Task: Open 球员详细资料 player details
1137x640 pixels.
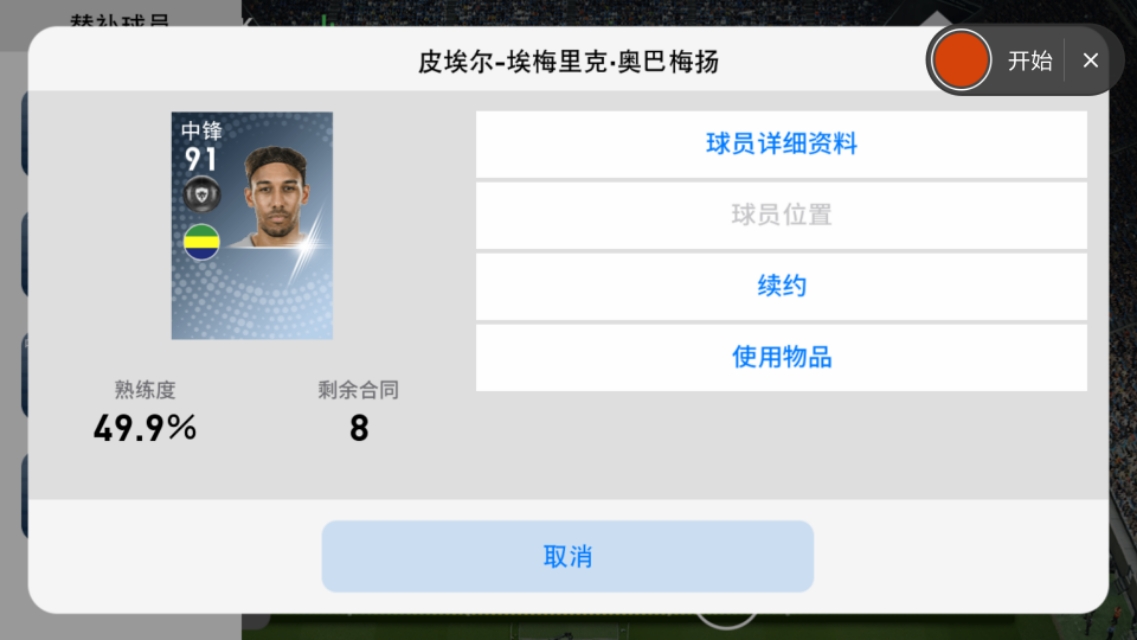Action: pos(781,144)
